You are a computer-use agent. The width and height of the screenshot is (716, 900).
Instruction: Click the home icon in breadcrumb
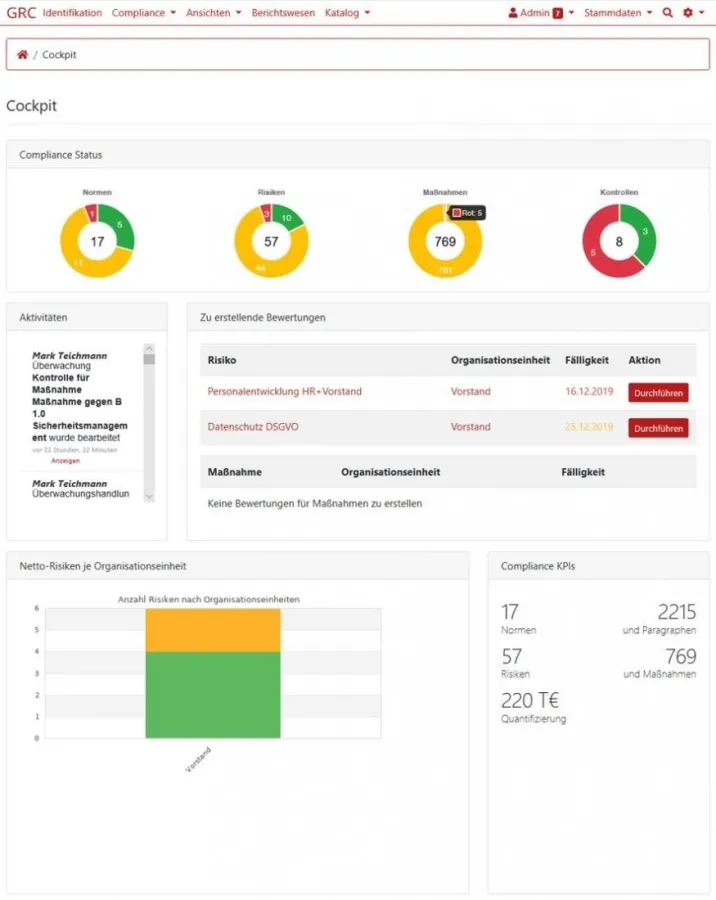(x=22, y=55)
